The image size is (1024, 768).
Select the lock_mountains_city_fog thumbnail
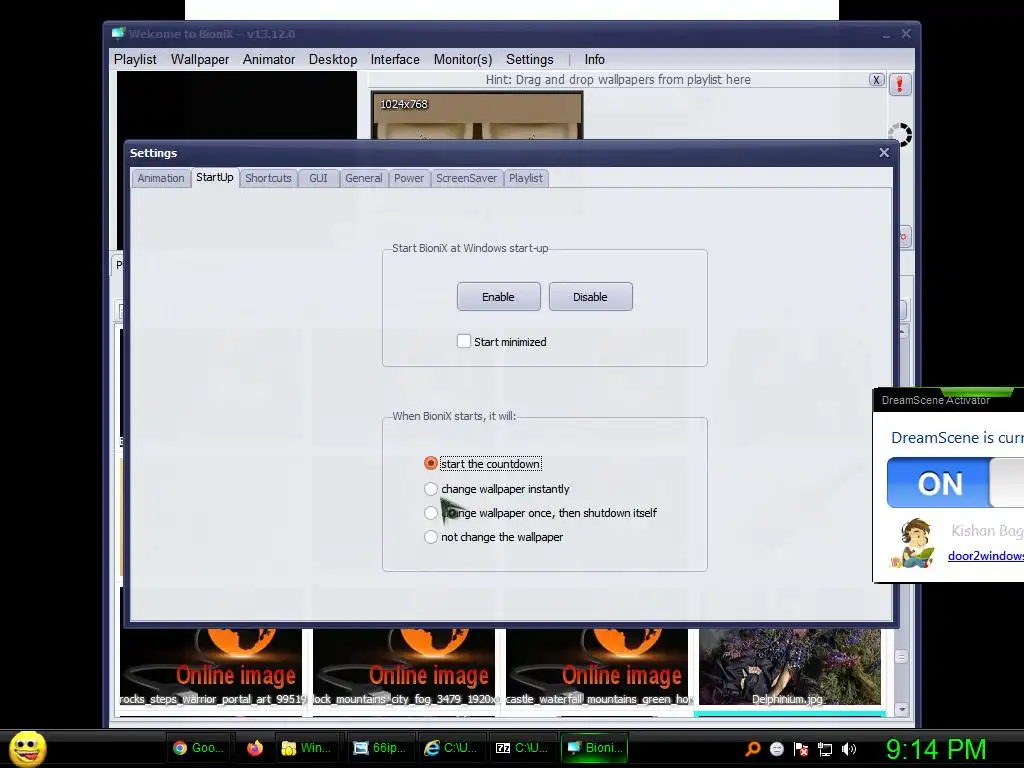click(x=404, y=667)
